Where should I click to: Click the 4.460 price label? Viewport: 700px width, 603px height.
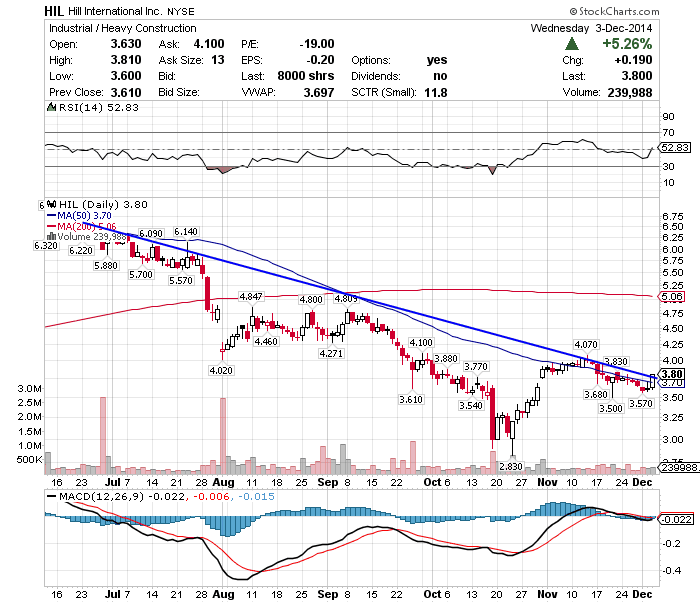point(266,341)
